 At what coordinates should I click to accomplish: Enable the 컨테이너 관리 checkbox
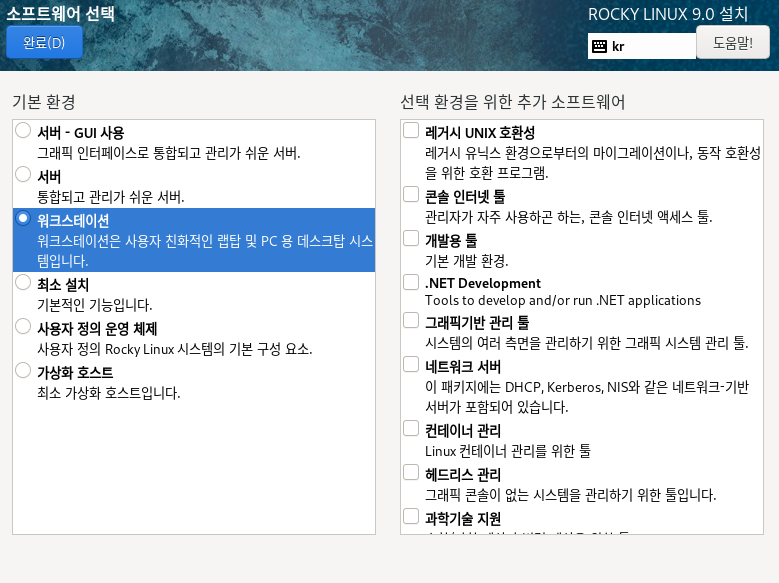point(411,428)
